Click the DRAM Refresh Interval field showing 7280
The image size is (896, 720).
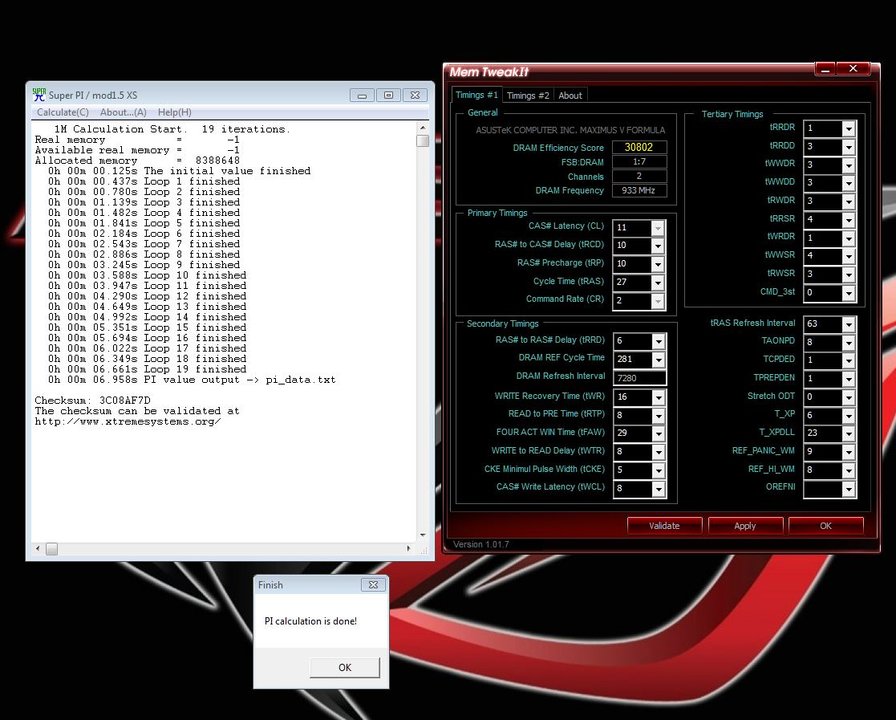639,378
